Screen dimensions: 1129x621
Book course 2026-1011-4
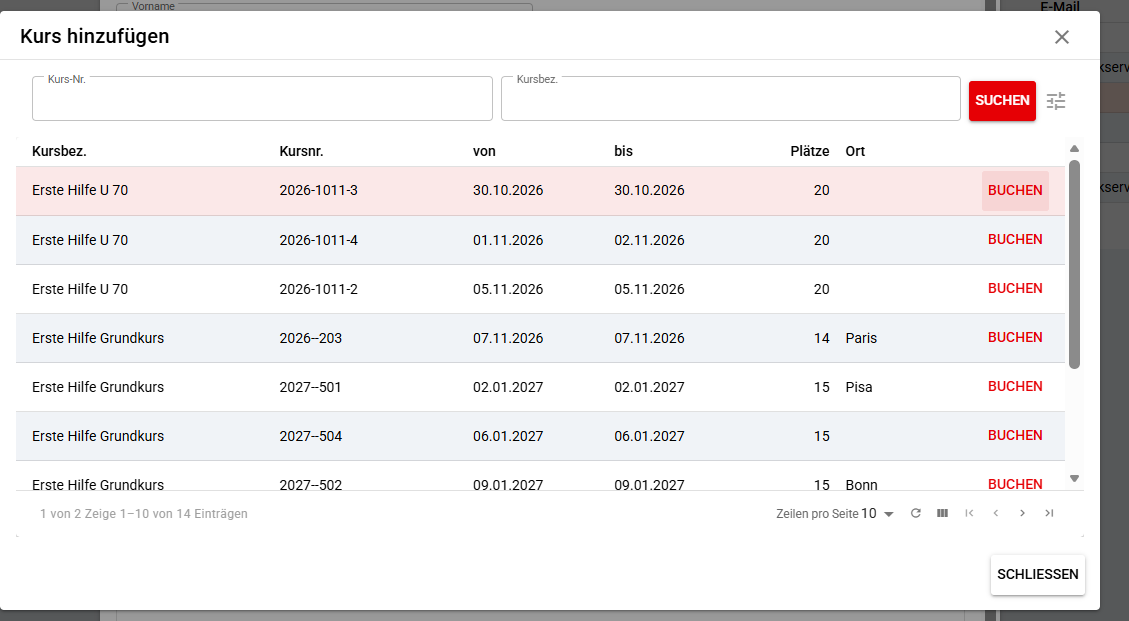[x=1015, y=240]
